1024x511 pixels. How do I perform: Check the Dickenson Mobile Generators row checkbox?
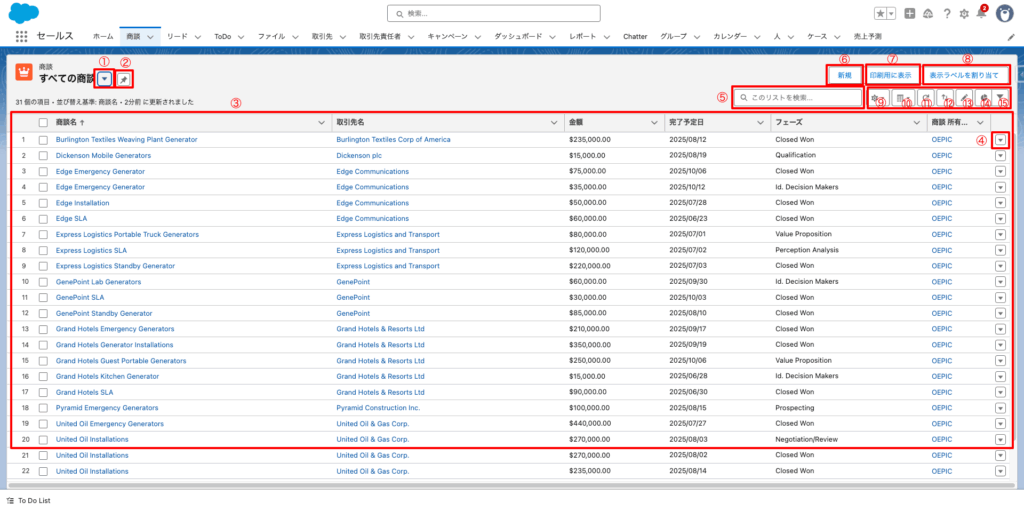(x=43, y=156)
